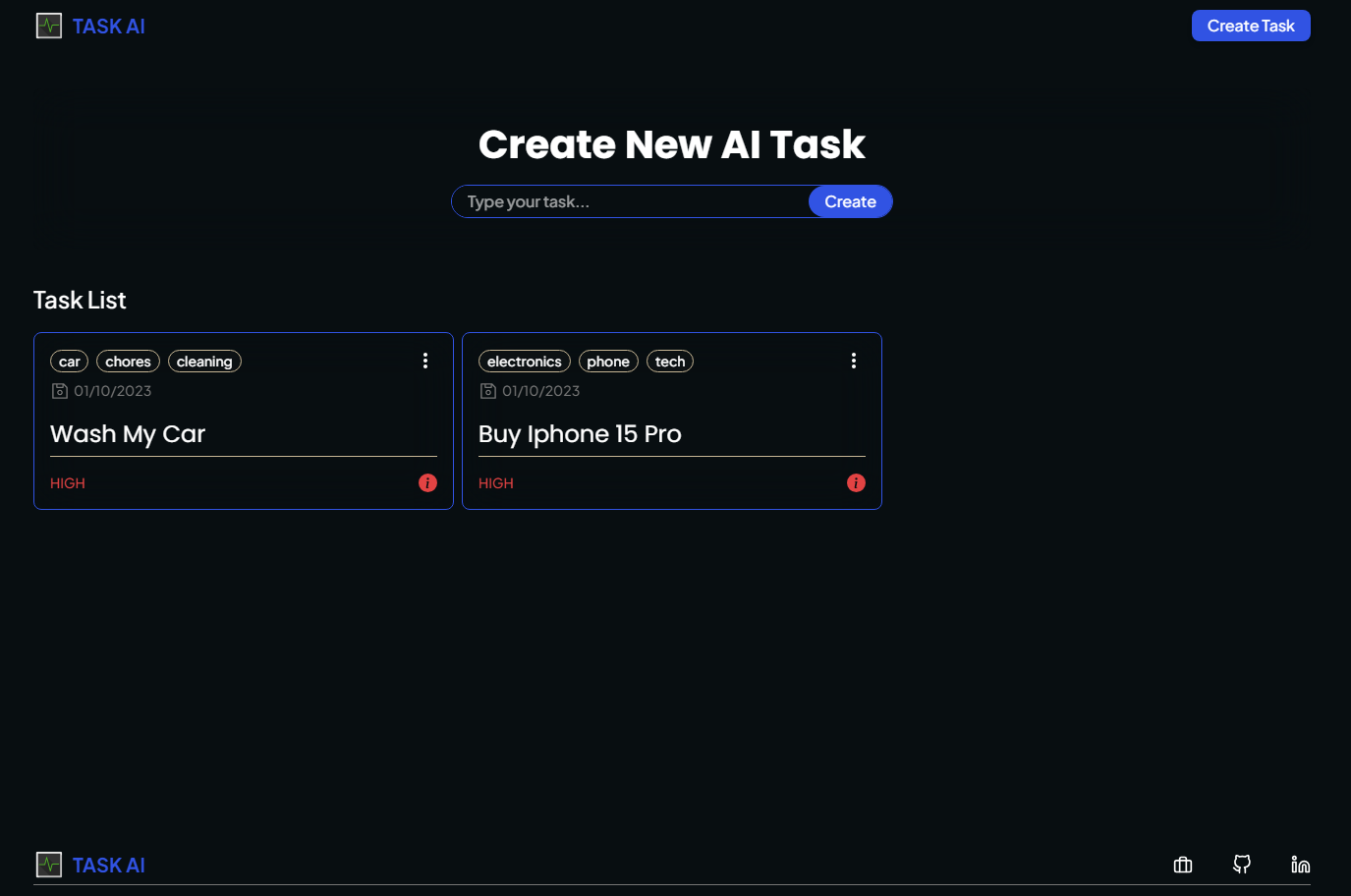The width and height of the screenshot is (1351, 896).
Task: Open LinkedIn via the footer LinkedIn icon
Action: tap(1300, 865)
